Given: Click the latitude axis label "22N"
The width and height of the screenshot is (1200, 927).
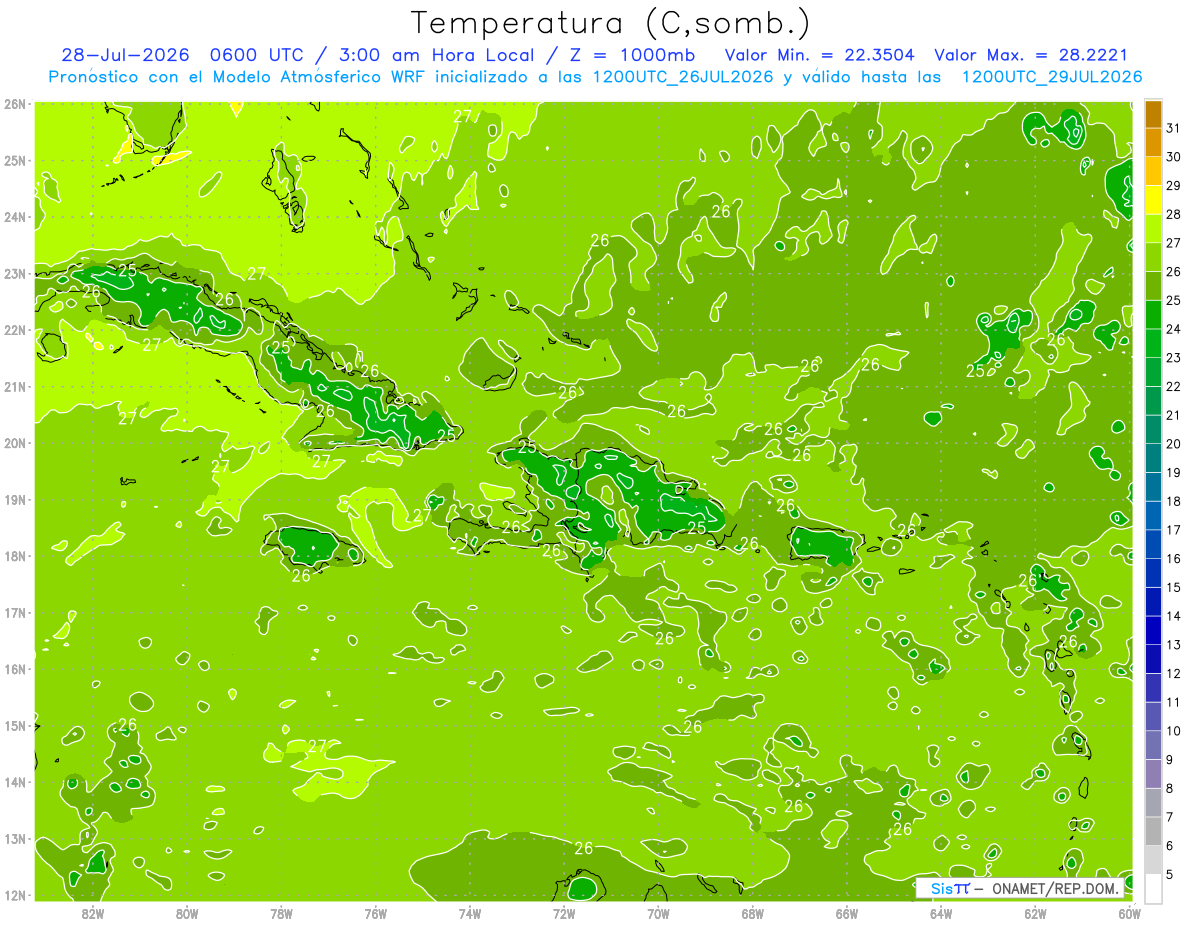Looking at the screenshot, I should [14, 330].
